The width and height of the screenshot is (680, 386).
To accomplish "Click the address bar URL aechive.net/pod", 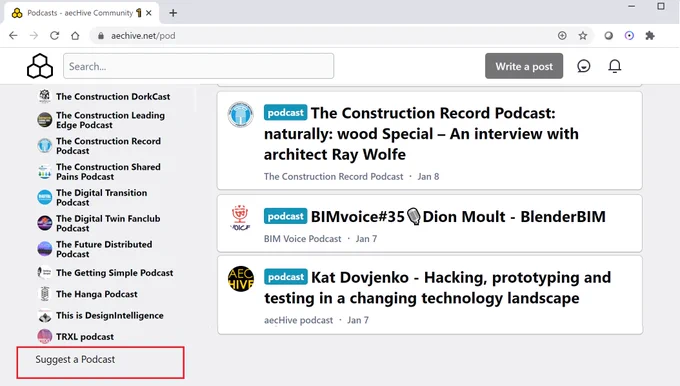I will tap(143, 36).
